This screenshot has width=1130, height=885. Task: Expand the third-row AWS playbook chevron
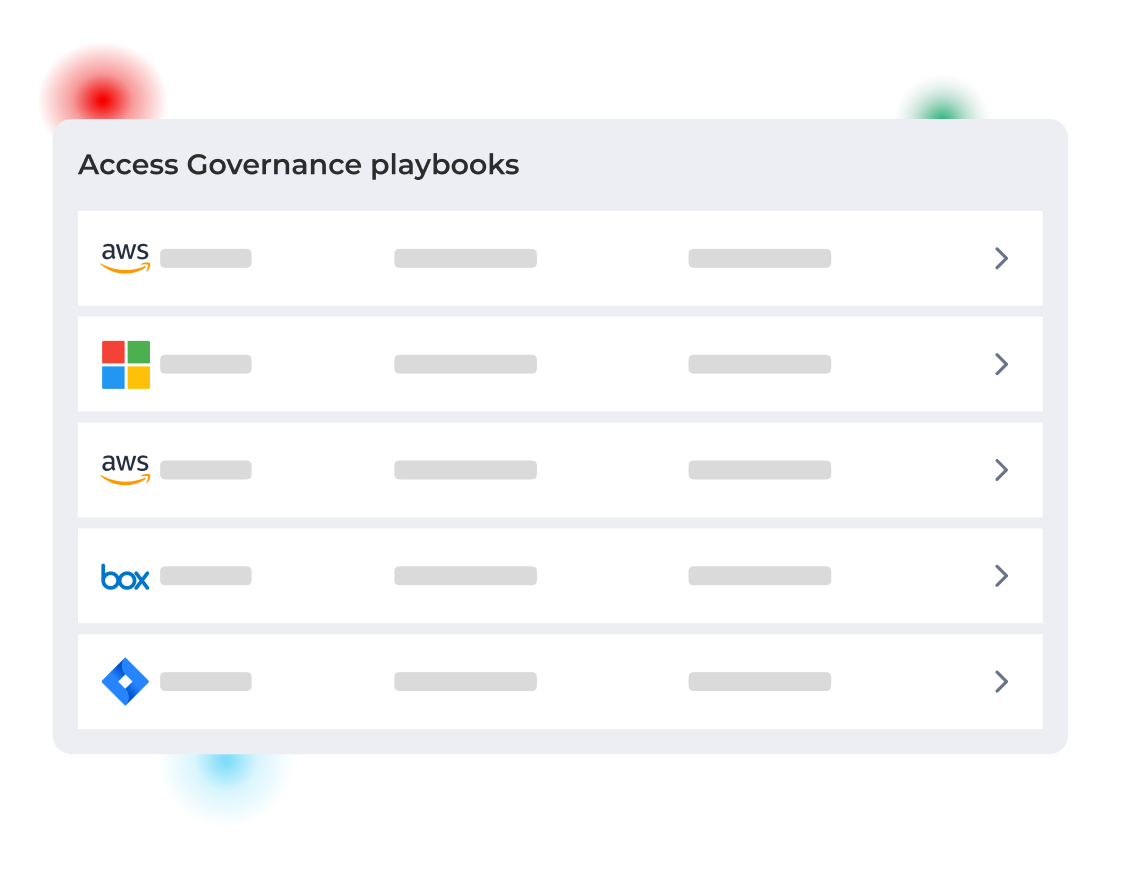point(1001,470)
